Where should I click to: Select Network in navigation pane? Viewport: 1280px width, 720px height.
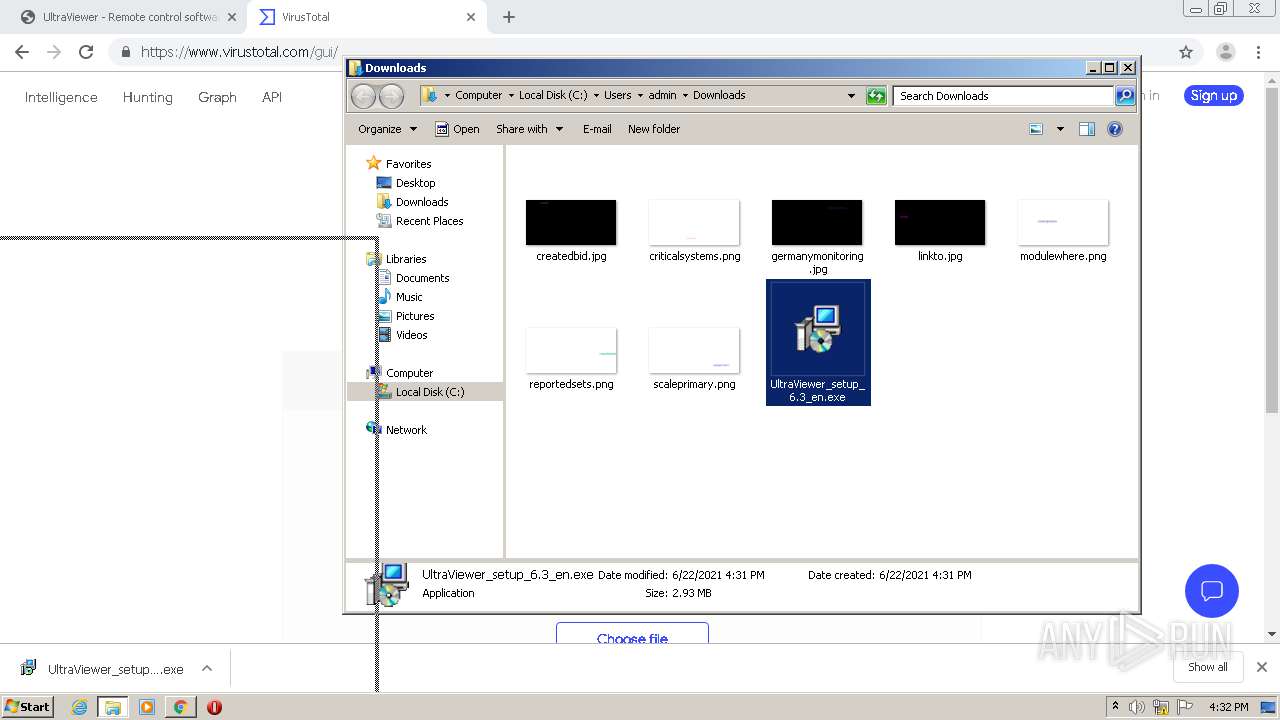click(406, 430)
